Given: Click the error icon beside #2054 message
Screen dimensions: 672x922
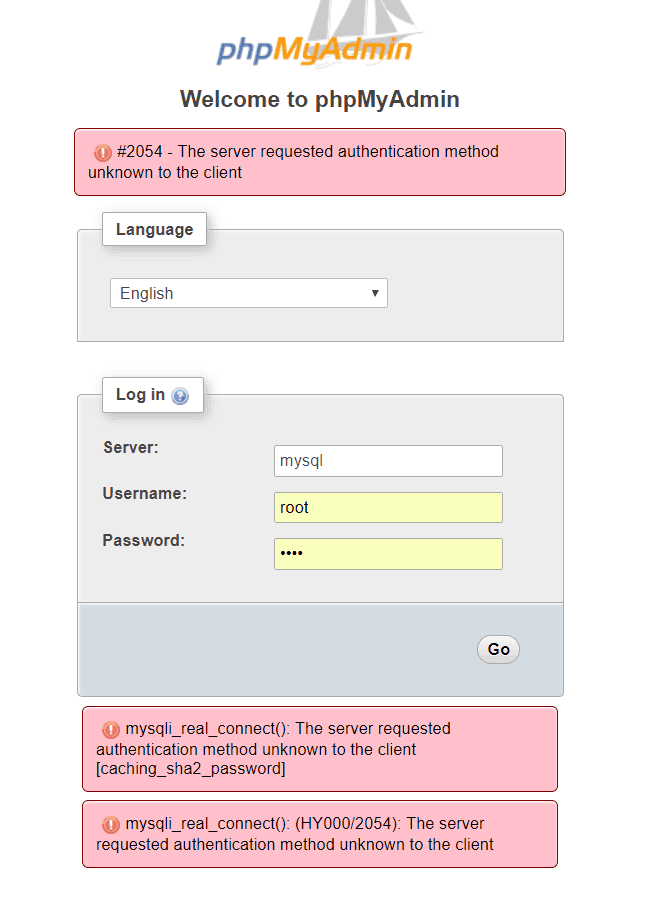Looking at the screenshot, I should pos(103,153).
